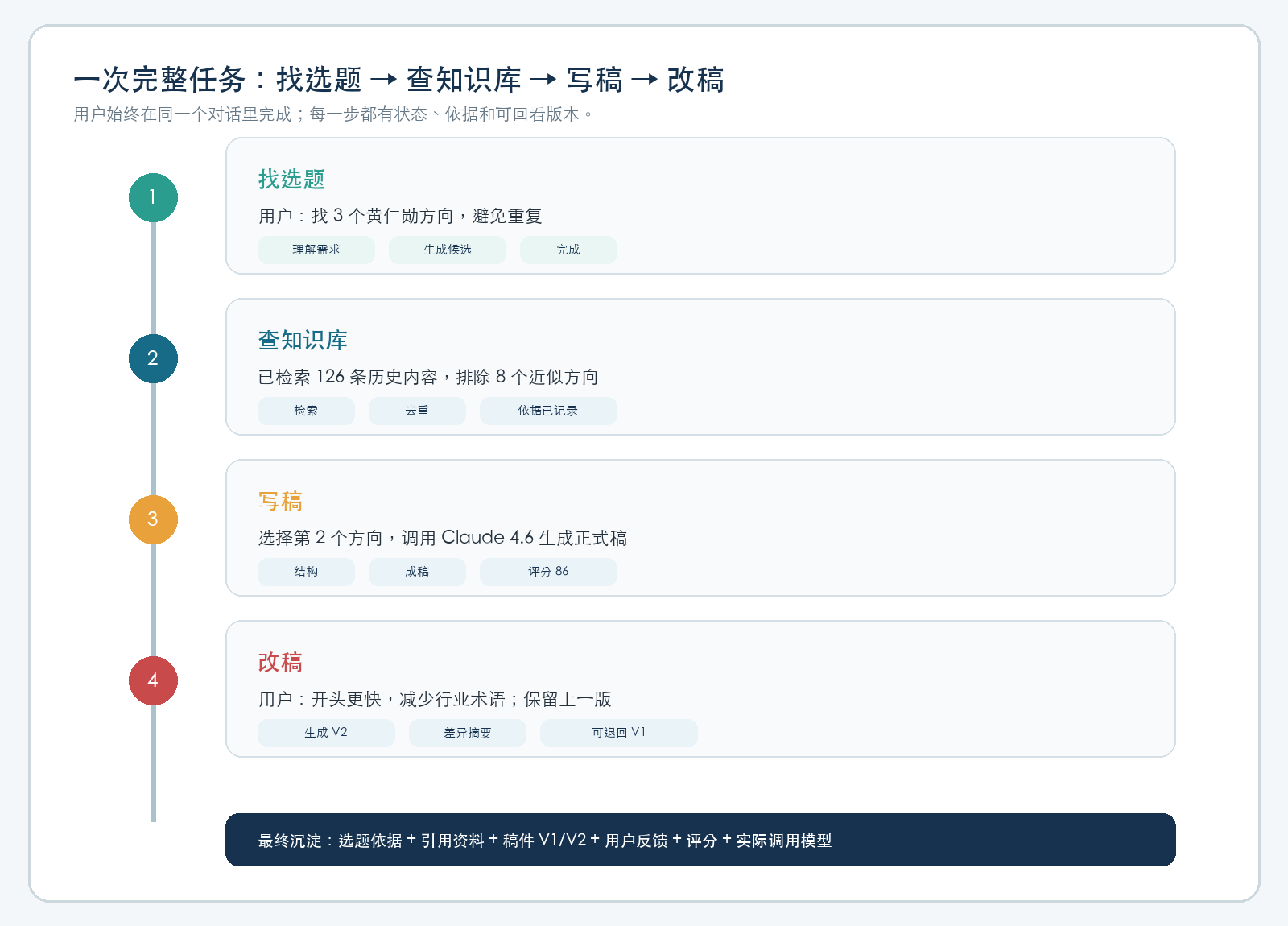Select the 评分 86 chip

pos(548,572)
